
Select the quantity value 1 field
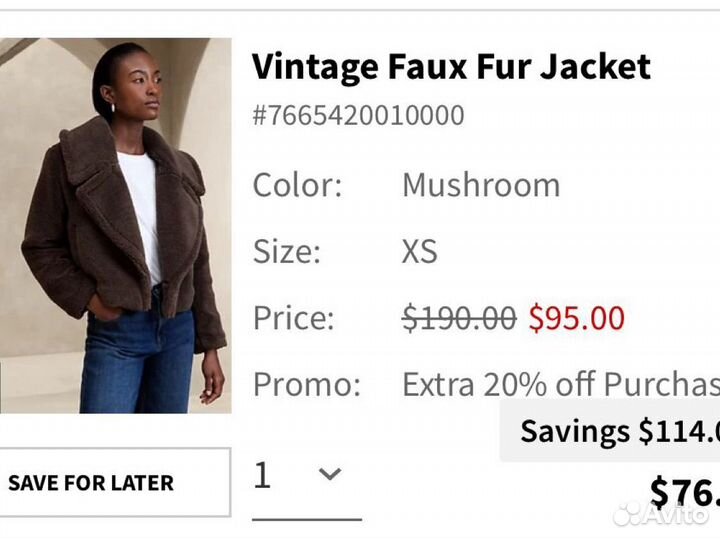(x=307, y=476)
